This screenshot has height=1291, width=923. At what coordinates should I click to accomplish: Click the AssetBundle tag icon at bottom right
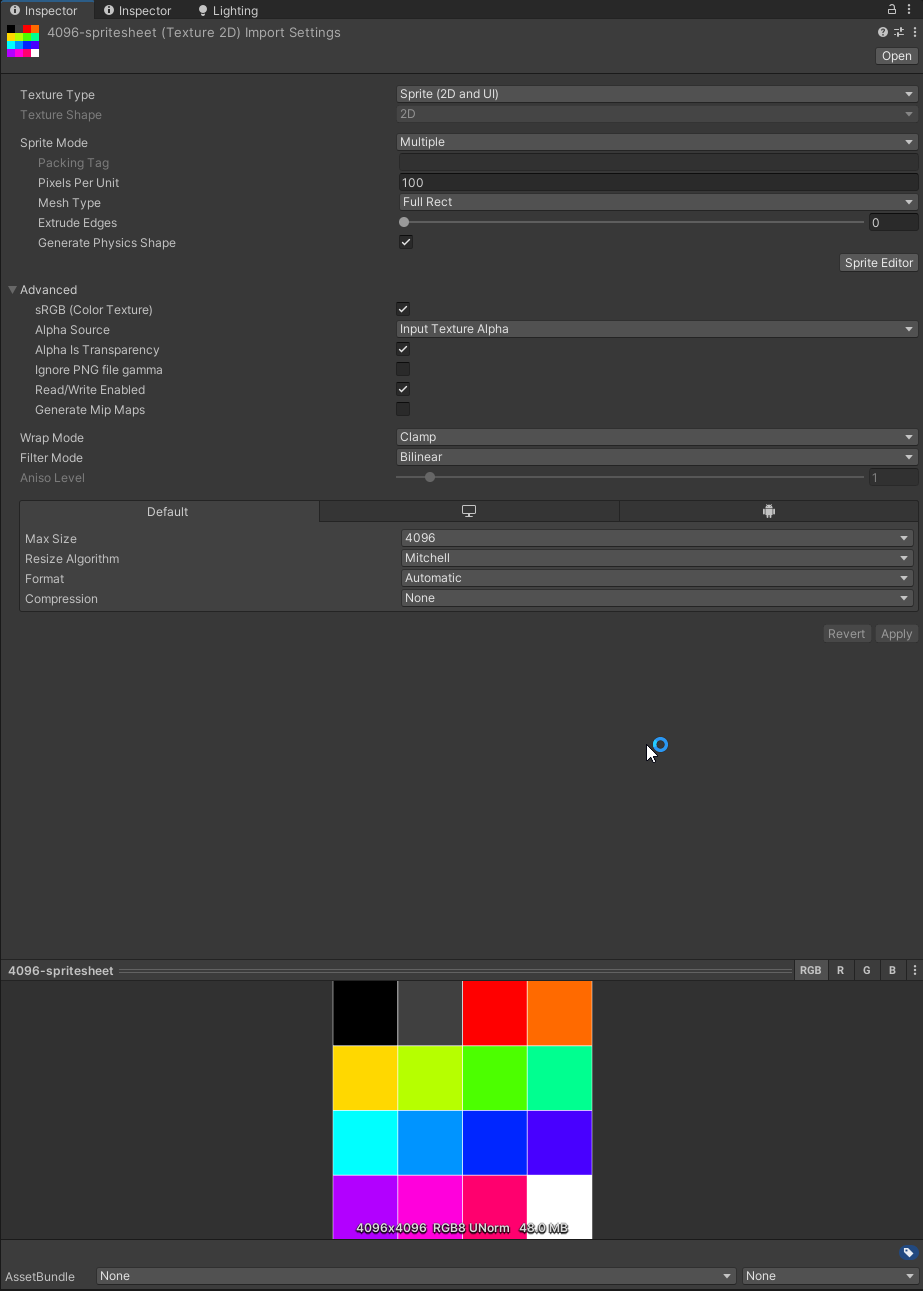click(909, 1252)
